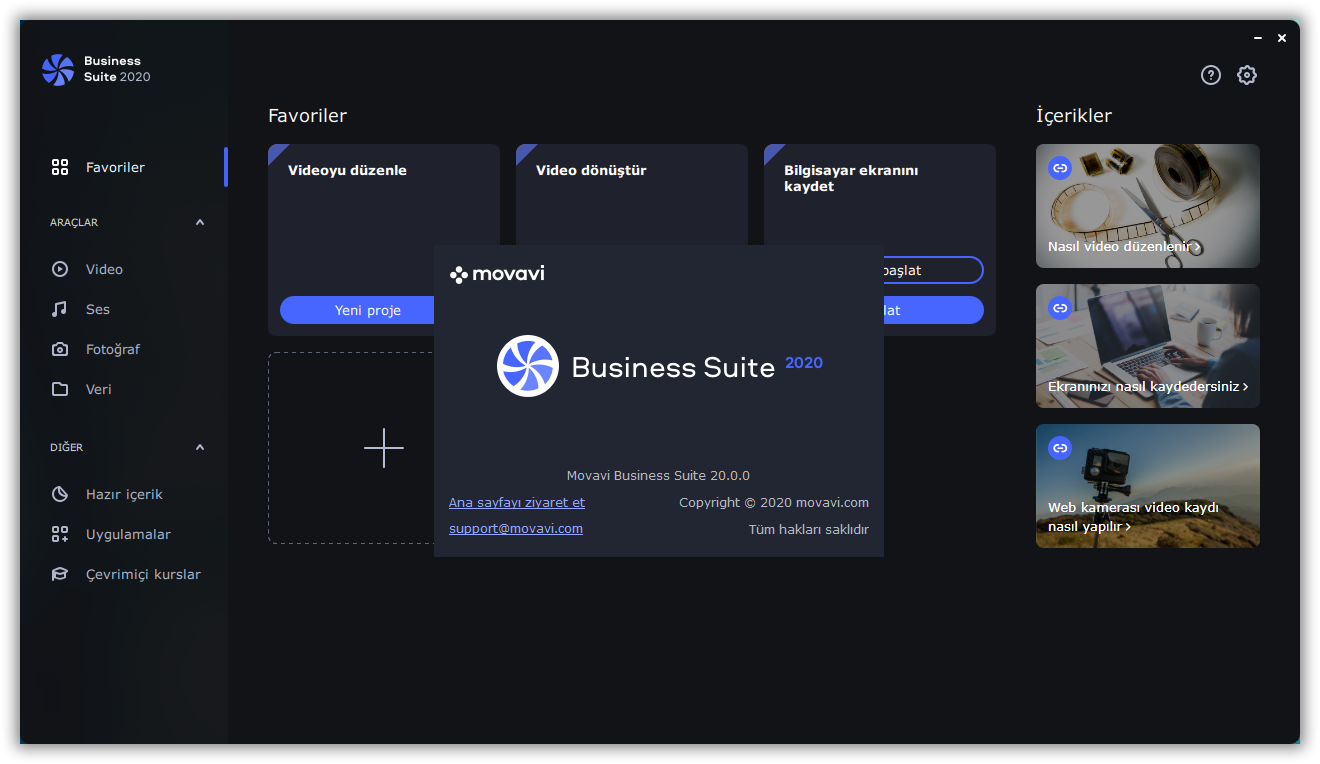Go to Uygulamalar
This screenshot has width=1320, height=764.
pos(124,534)
